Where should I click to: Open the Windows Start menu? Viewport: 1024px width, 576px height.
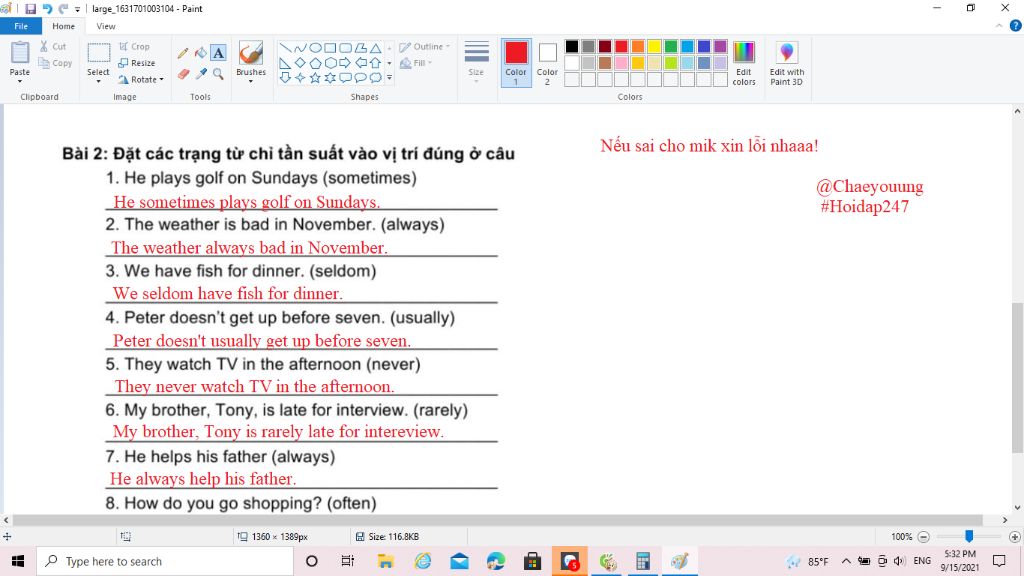pyautogui.click(x=18, y=561)
